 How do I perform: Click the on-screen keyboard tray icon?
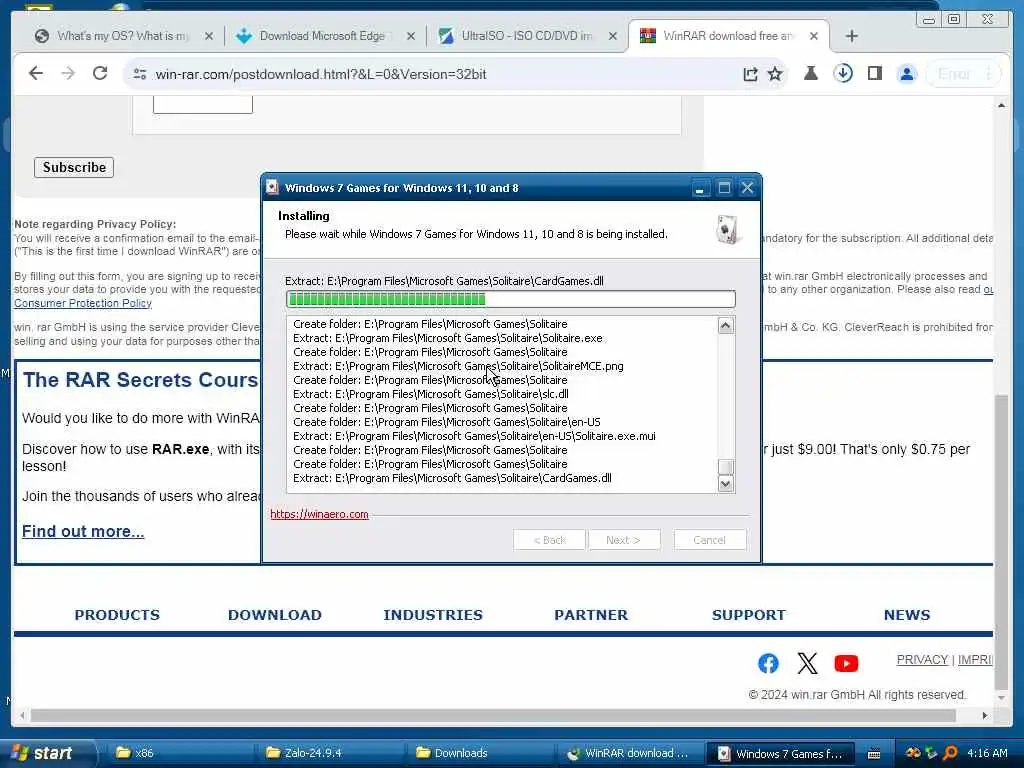(874, 754)
